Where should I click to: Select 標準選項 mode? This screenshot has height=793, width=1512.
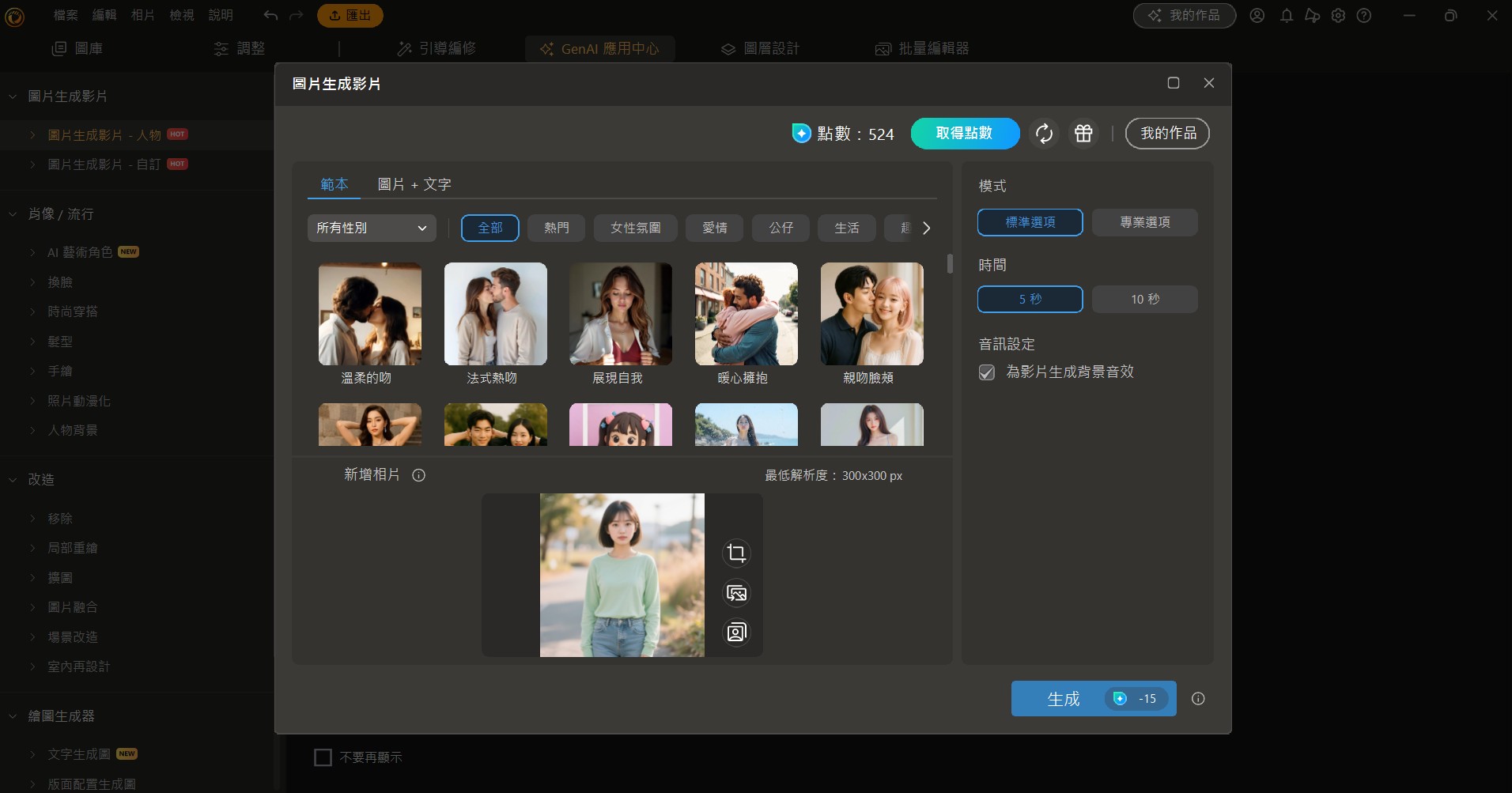click(1030, 222)
